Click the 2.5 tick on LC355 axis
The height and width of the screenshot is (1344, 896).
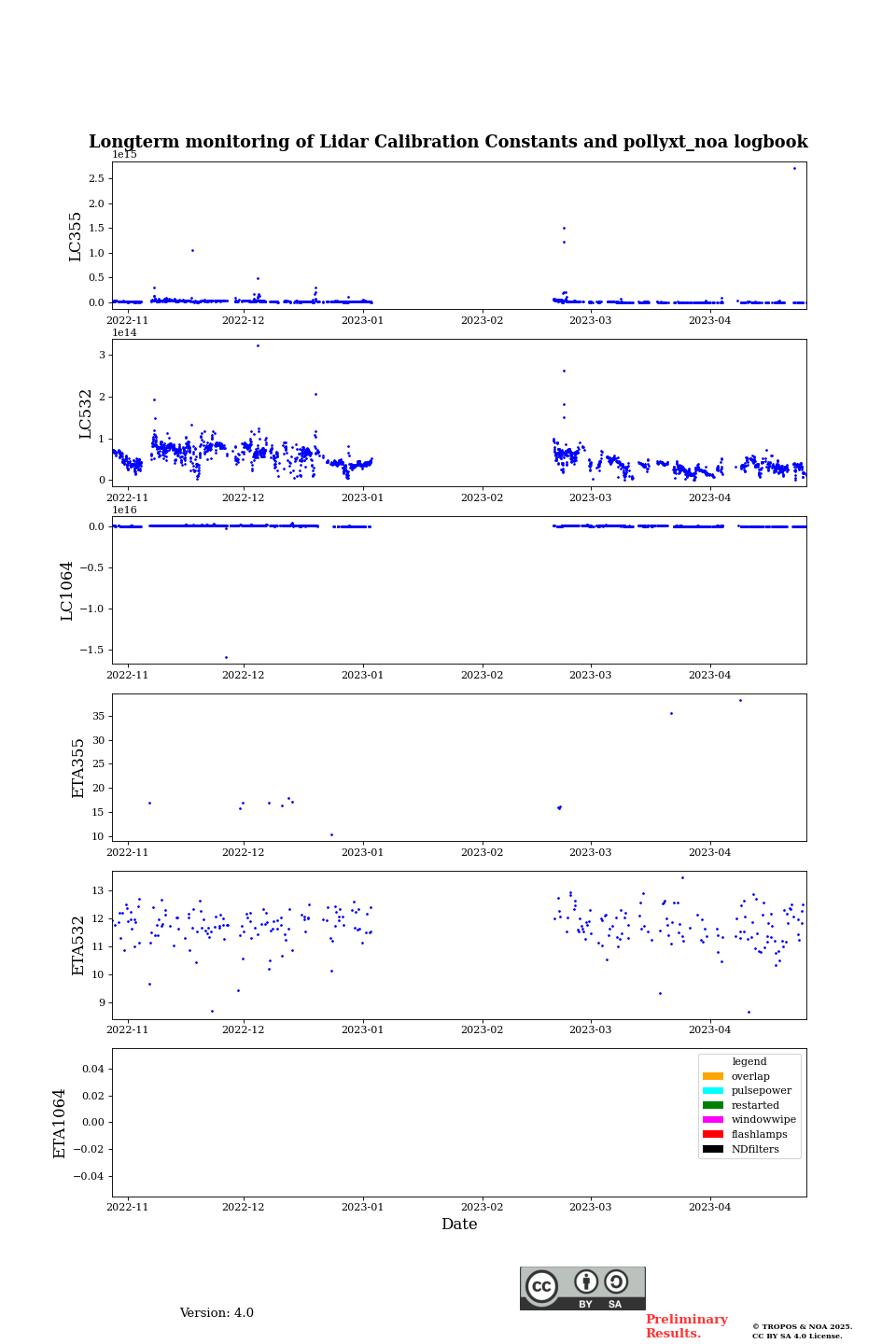point(96,178)
